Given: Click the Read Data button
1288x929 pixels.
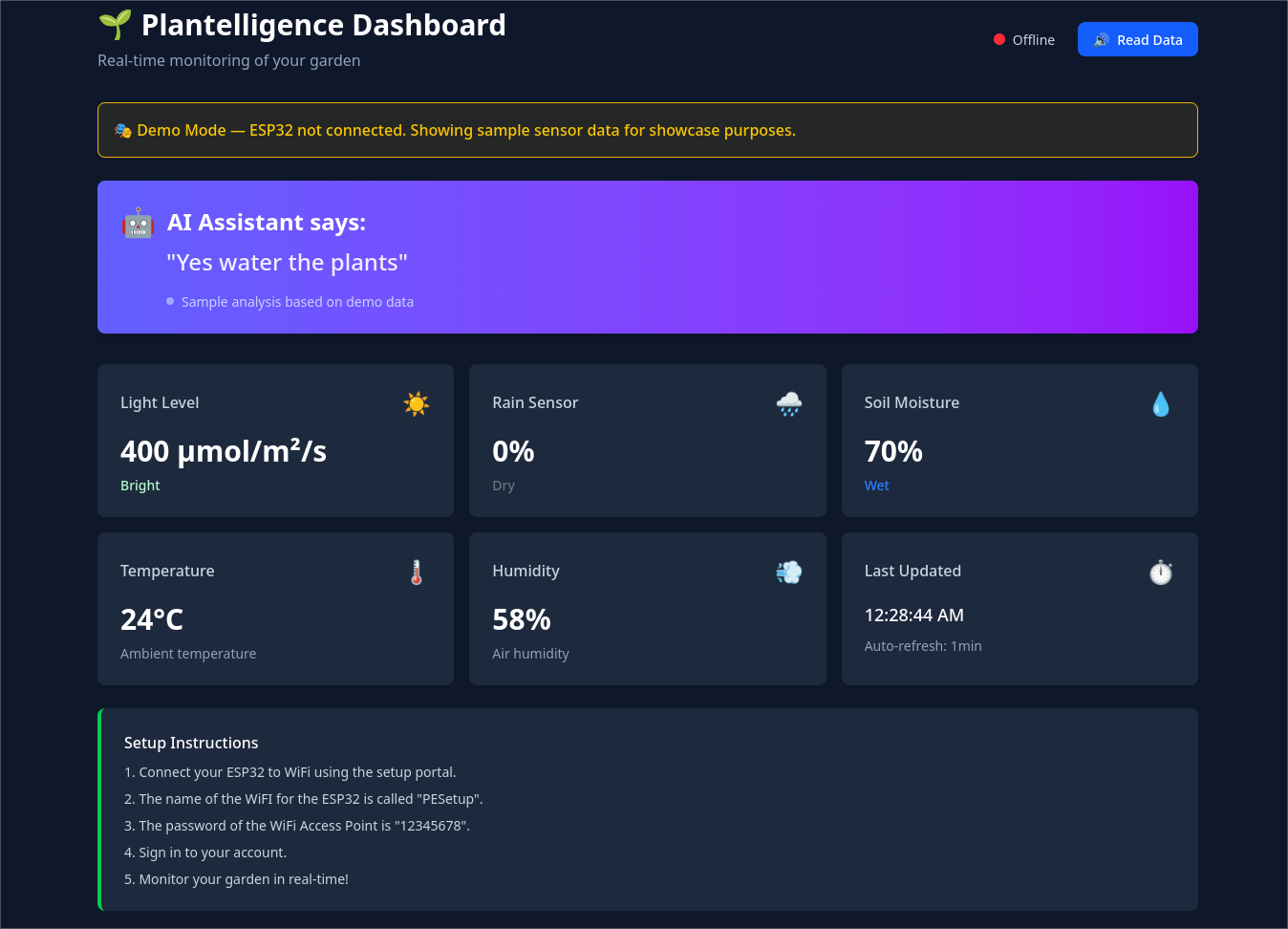Looking at the screenshot, I should [1138, 39].
